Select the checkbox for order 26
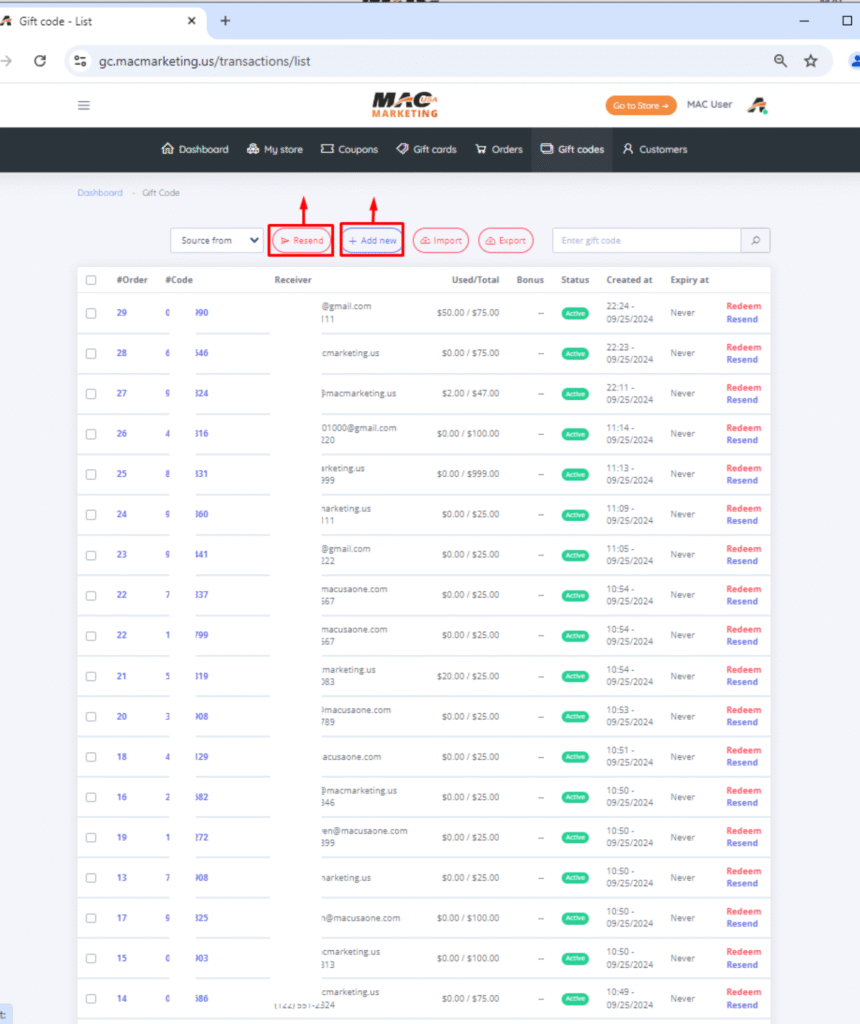The height and width of the screenshot is (1024, 860). pyautogui.click(x=91, y=434)
